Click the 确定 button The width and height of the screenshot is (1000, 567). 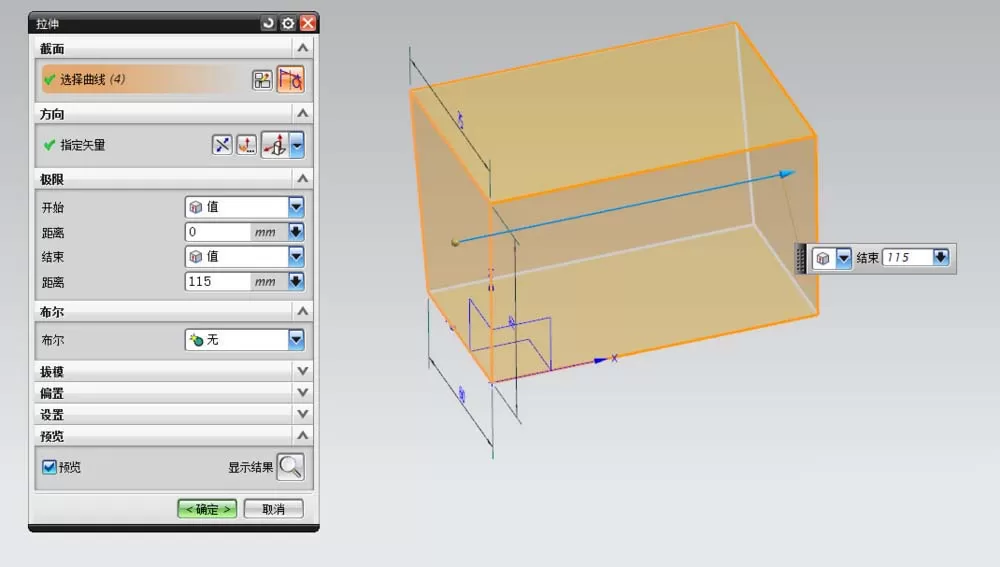[x=207, y=509]
